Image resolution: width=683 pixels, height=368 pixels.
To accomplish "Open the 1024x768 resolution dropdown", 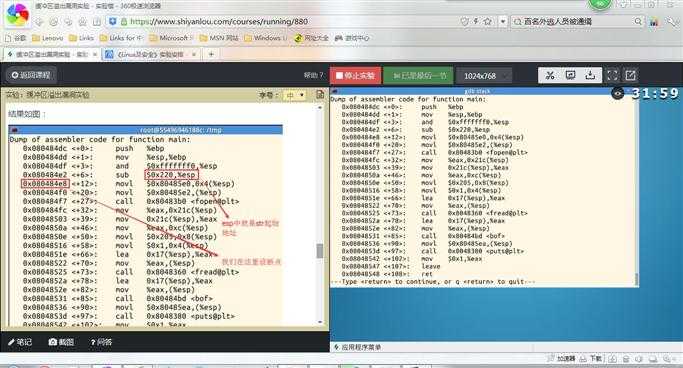I will point(484,76).
